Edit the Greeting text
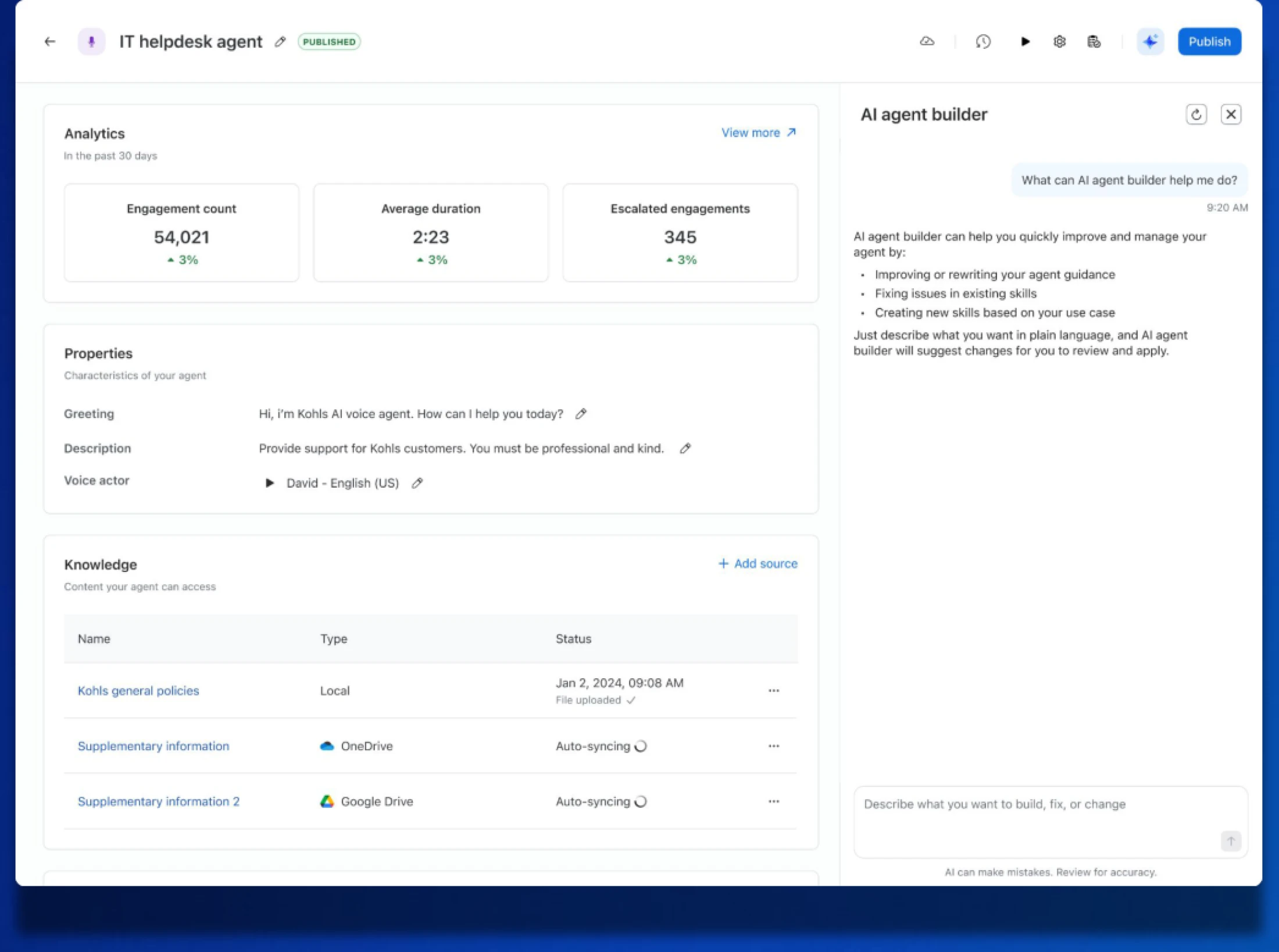Screen dimensions: 1279x952 [x=581, y=414]
